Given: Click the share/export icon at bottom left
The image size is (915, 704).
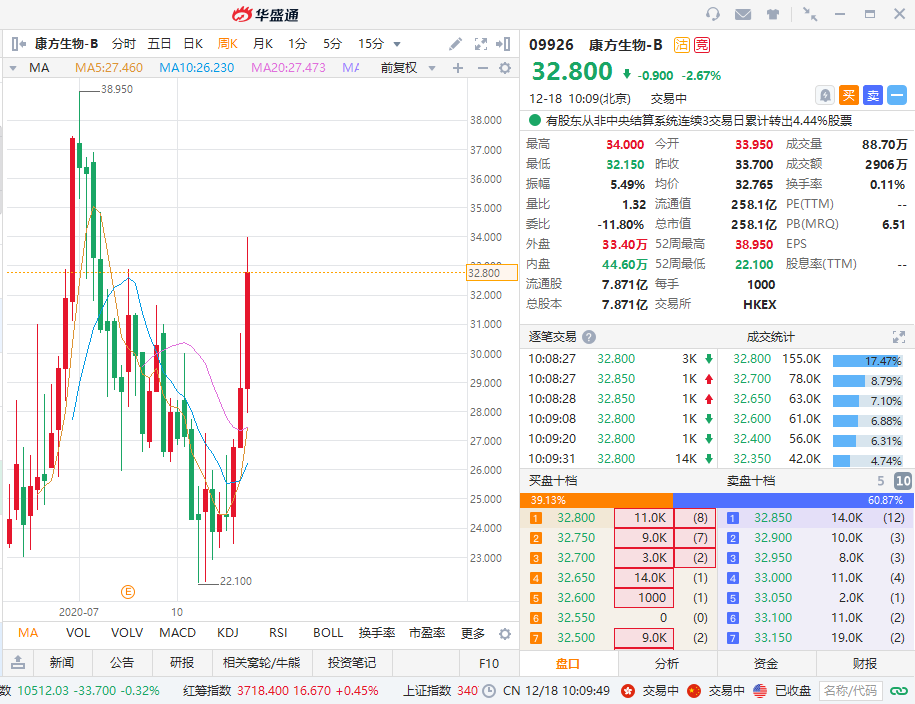Looking at the screenshot, I should pyautogui.click(x=18, y=663).
